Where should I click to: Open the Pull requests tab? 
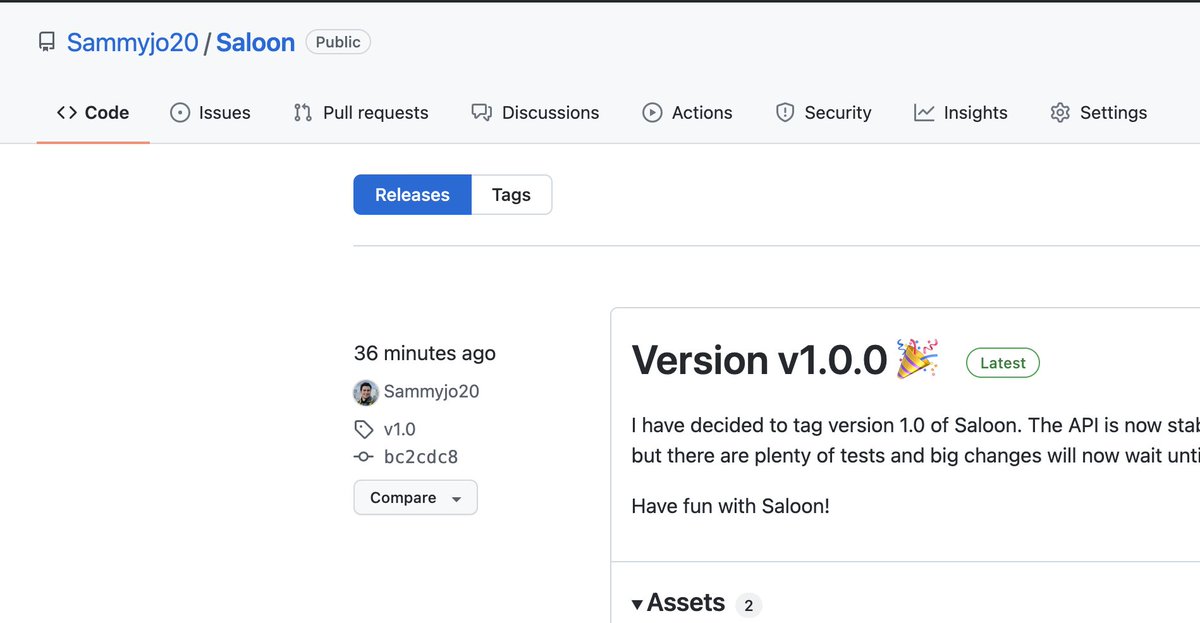click(360, 113)
